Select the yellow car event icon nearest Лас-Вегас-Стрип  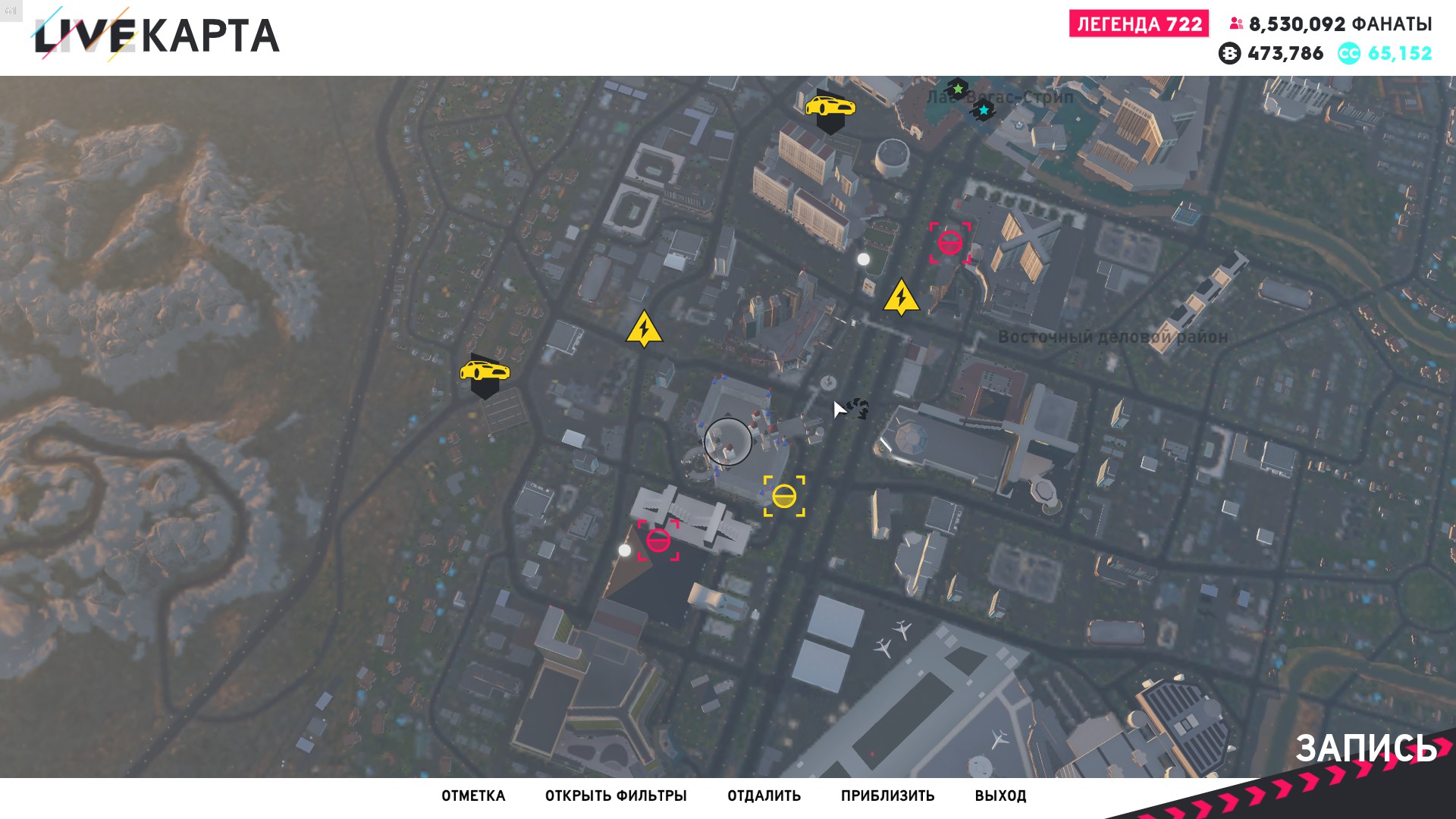[830, 111]
